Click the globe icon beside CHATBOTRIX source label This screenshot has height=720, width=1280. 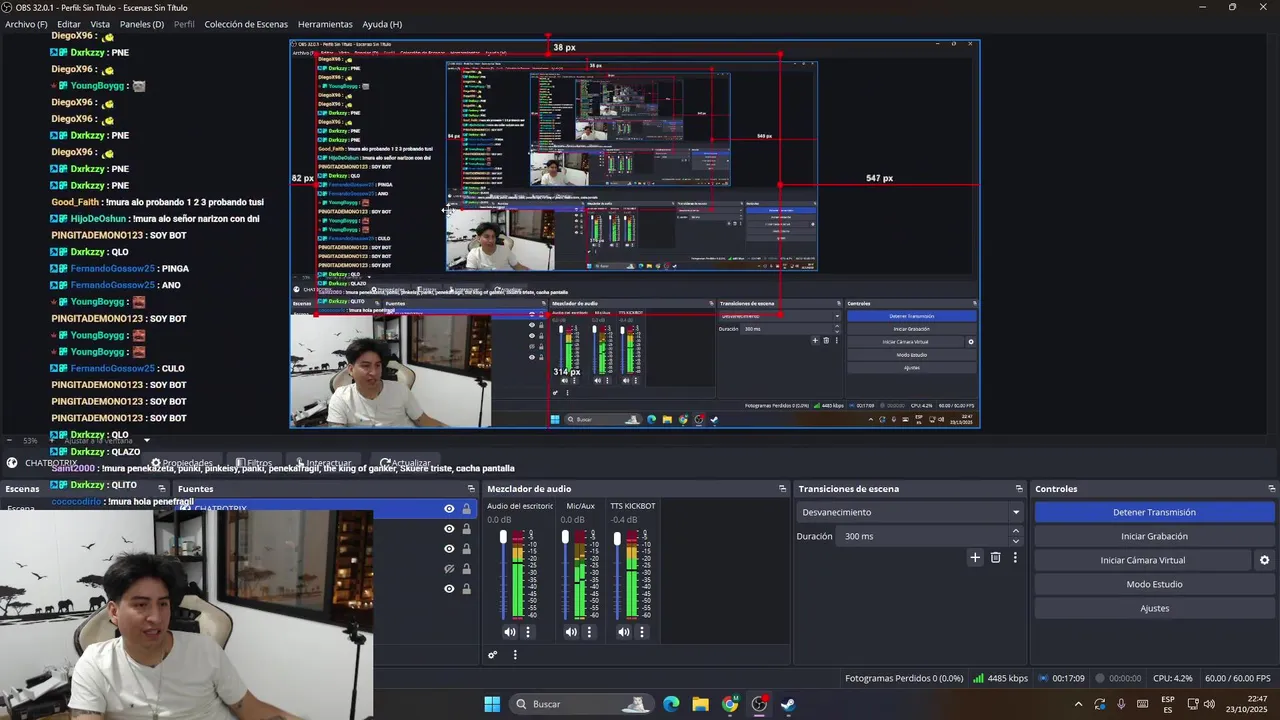coord(12,463)
